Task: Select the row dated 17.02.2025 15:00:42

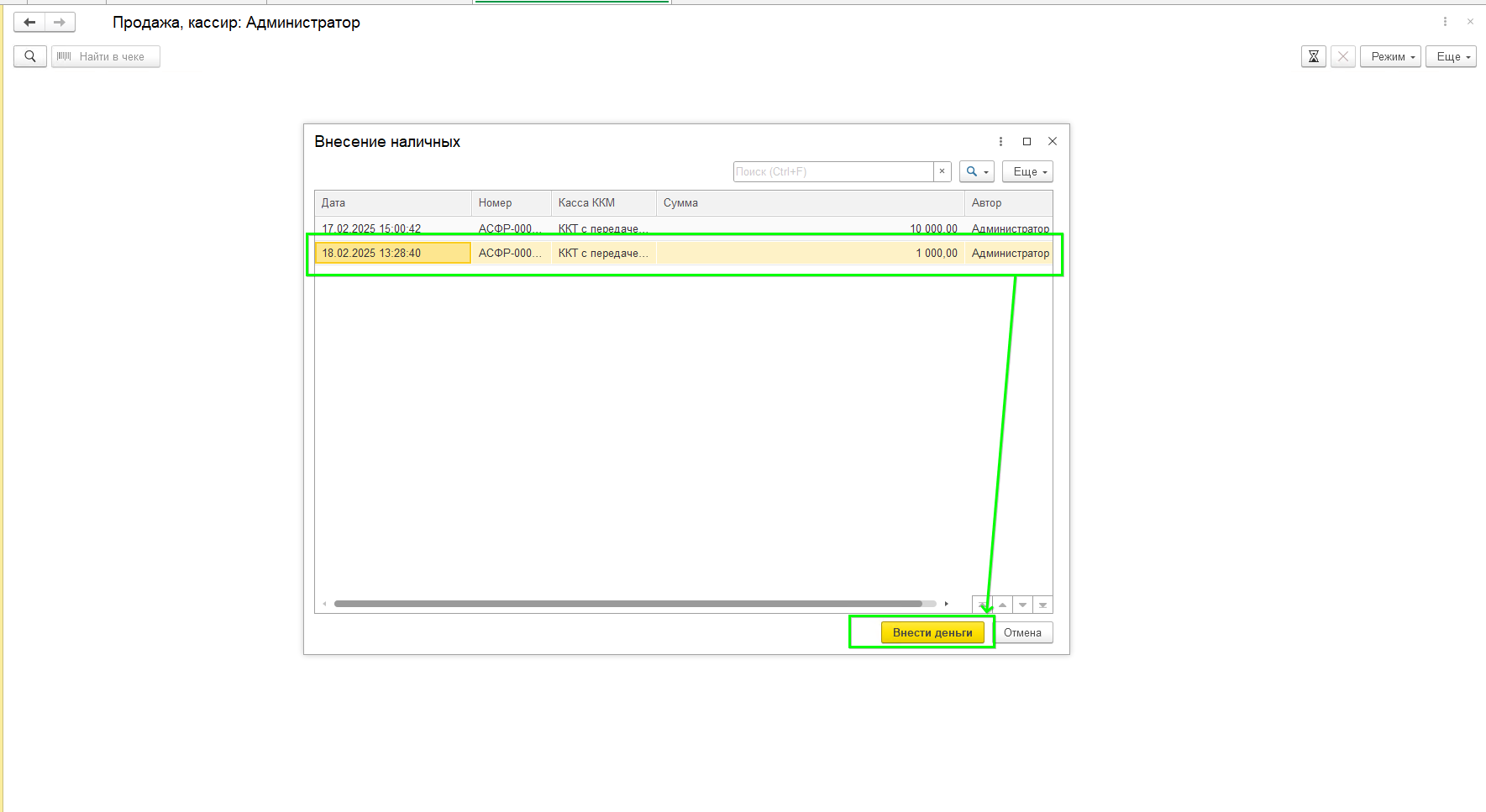Action: (x=684, y=228)
